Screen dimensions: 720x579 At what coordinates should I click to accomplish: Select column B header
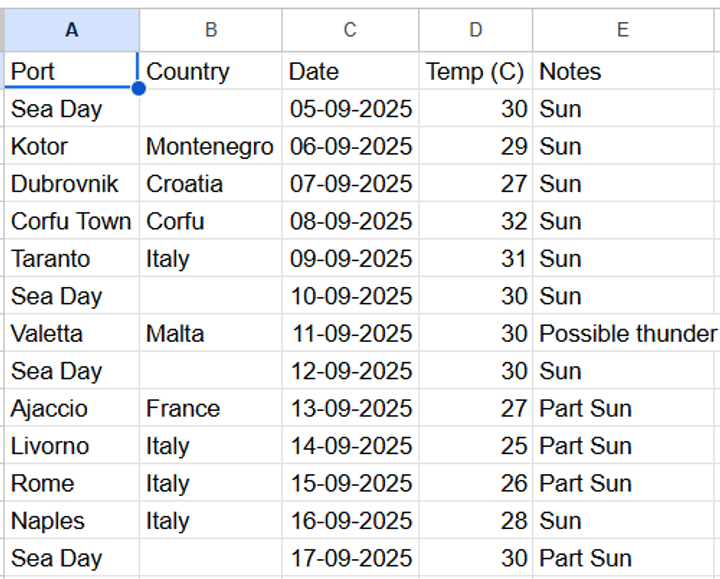point(211,30)
